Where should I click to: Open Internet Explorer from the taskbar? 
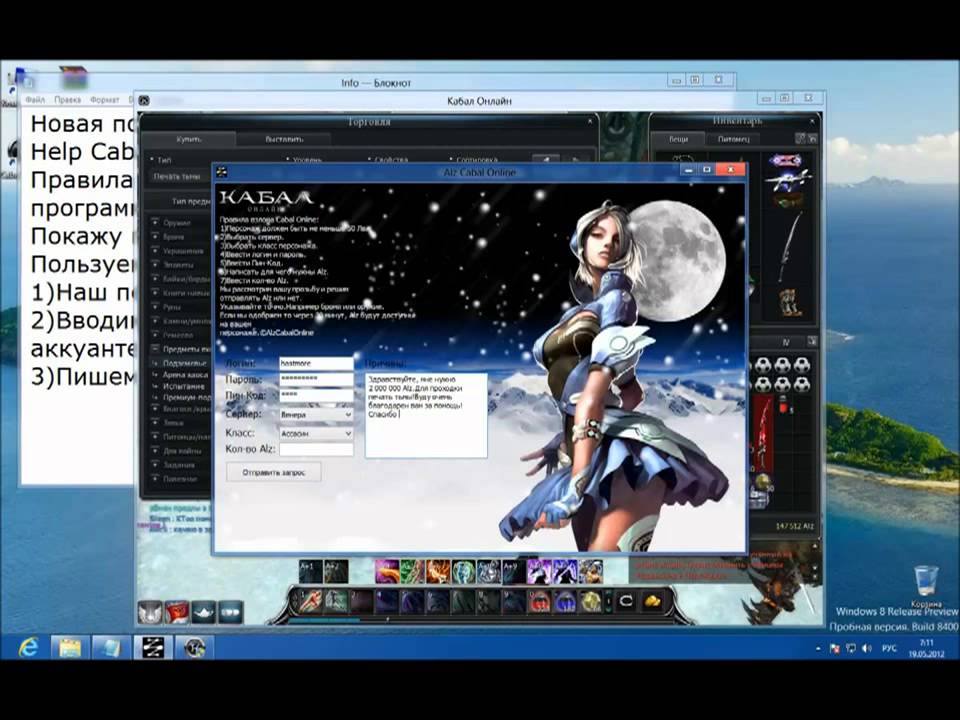(28, 647)
